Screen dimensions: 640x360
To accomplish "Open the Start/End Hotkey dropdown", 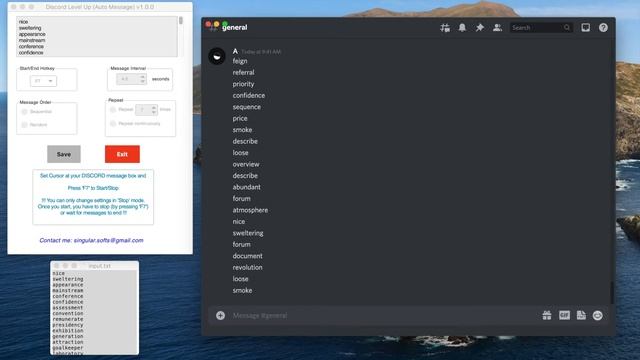I will click(43, 81).
